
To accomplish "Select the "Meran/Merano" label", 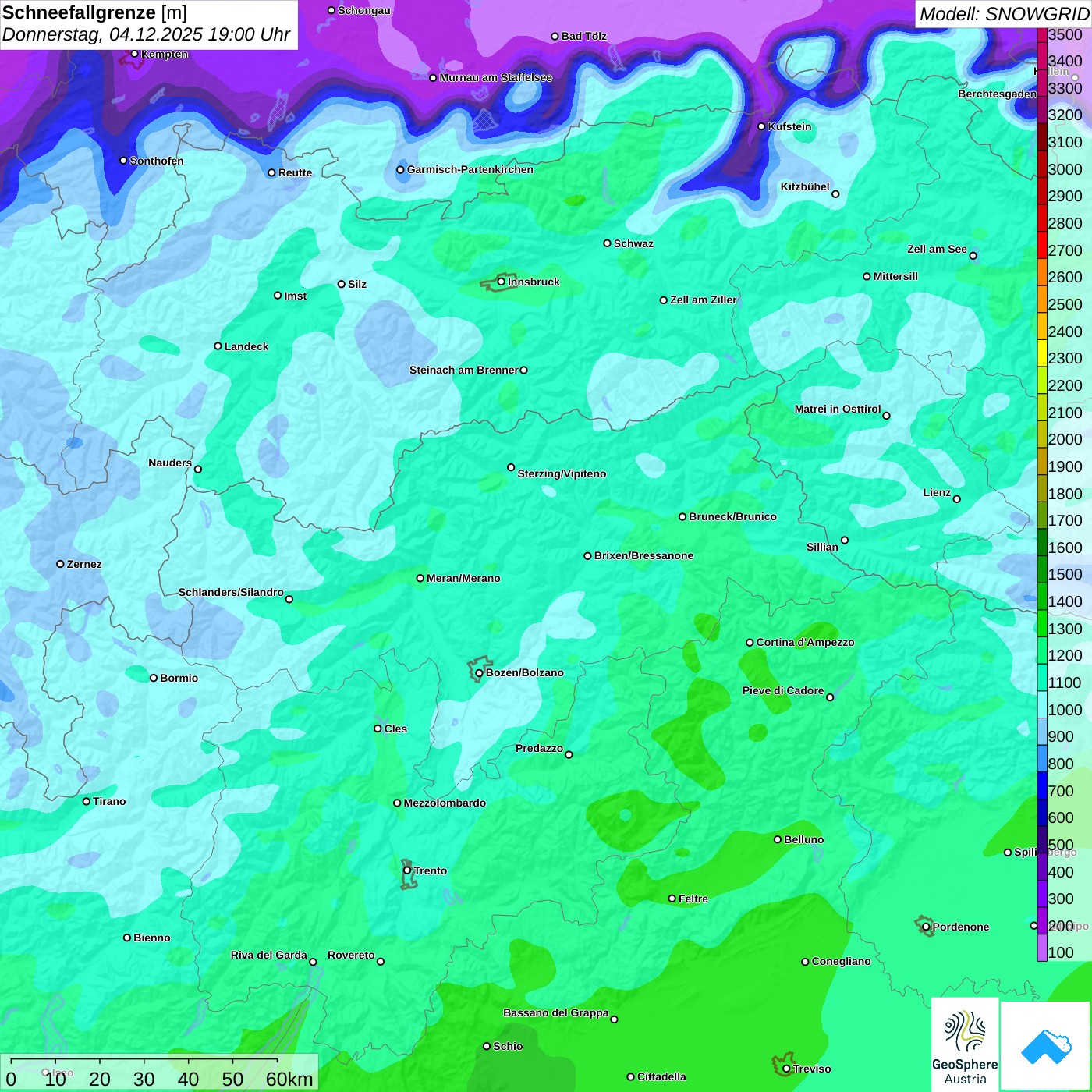I will coord(463,578).
